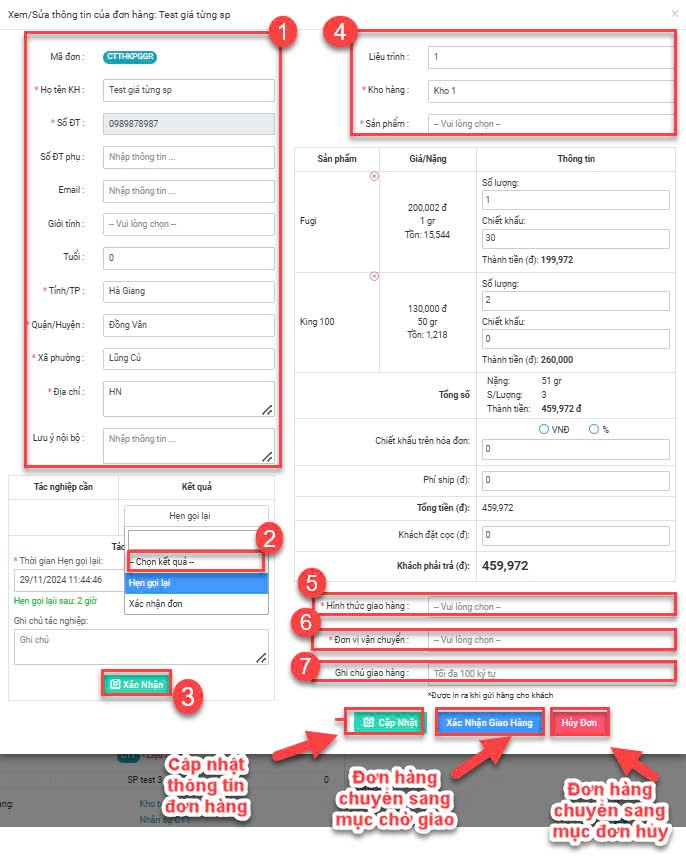The image size is (686, 864).
Task: Remove the Fugi product from order
Action: (x=374, y=176)
